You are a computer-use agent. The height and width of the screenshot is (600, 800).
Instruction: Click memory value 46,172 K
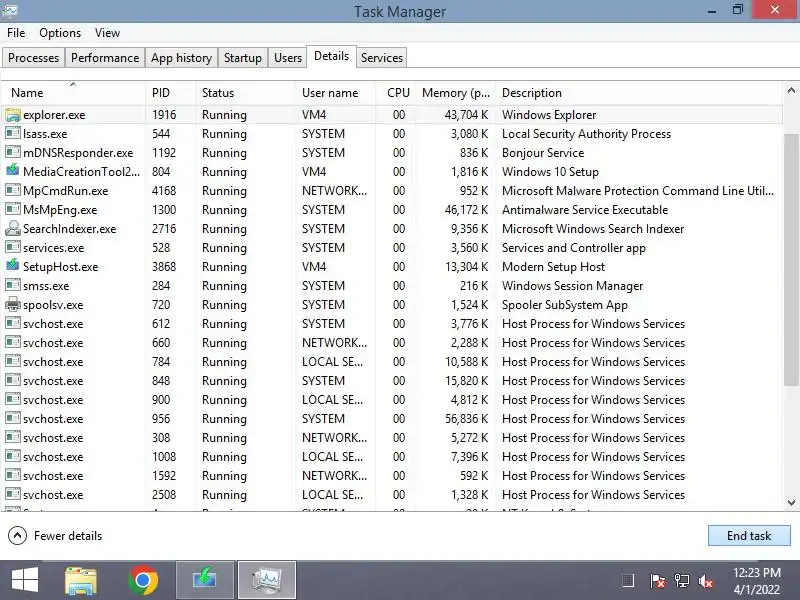point(466,210)
